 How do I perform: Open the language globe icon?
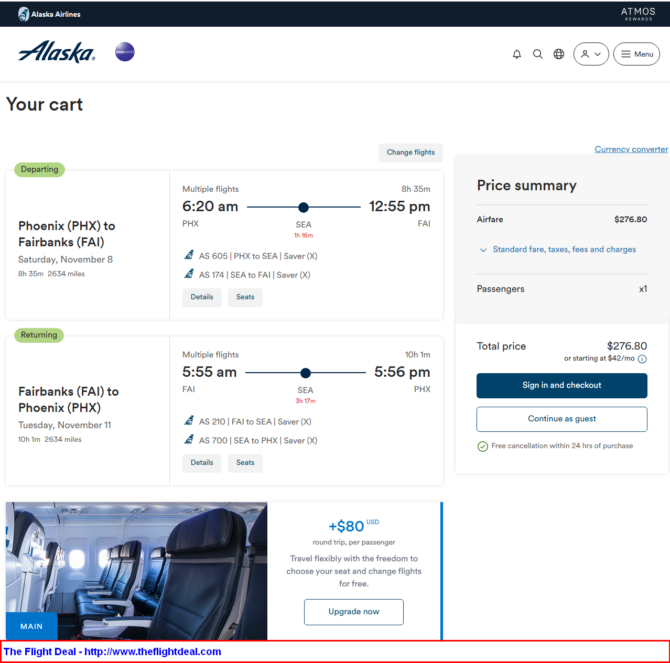(x=558, y=54)
